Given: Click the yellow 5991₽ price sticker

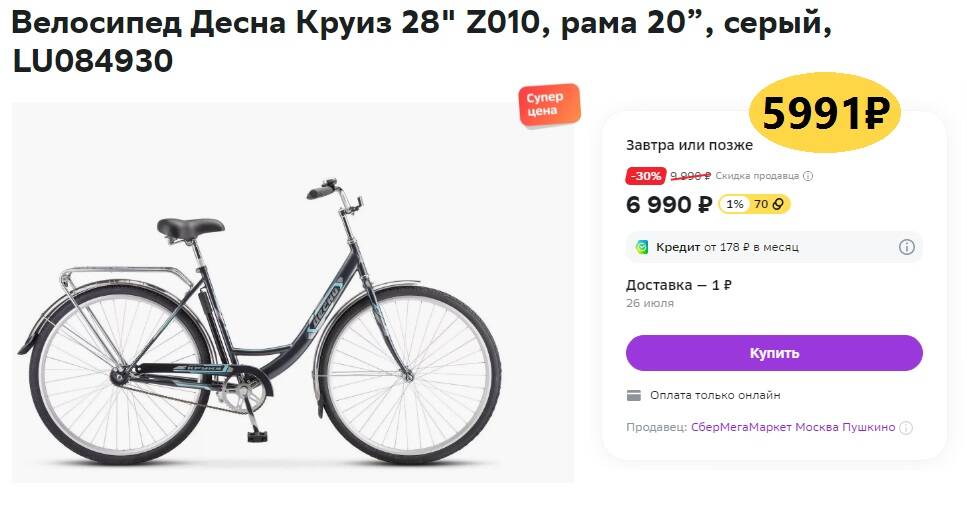Looking at the screenshot, I should click(x=825, y=114).
